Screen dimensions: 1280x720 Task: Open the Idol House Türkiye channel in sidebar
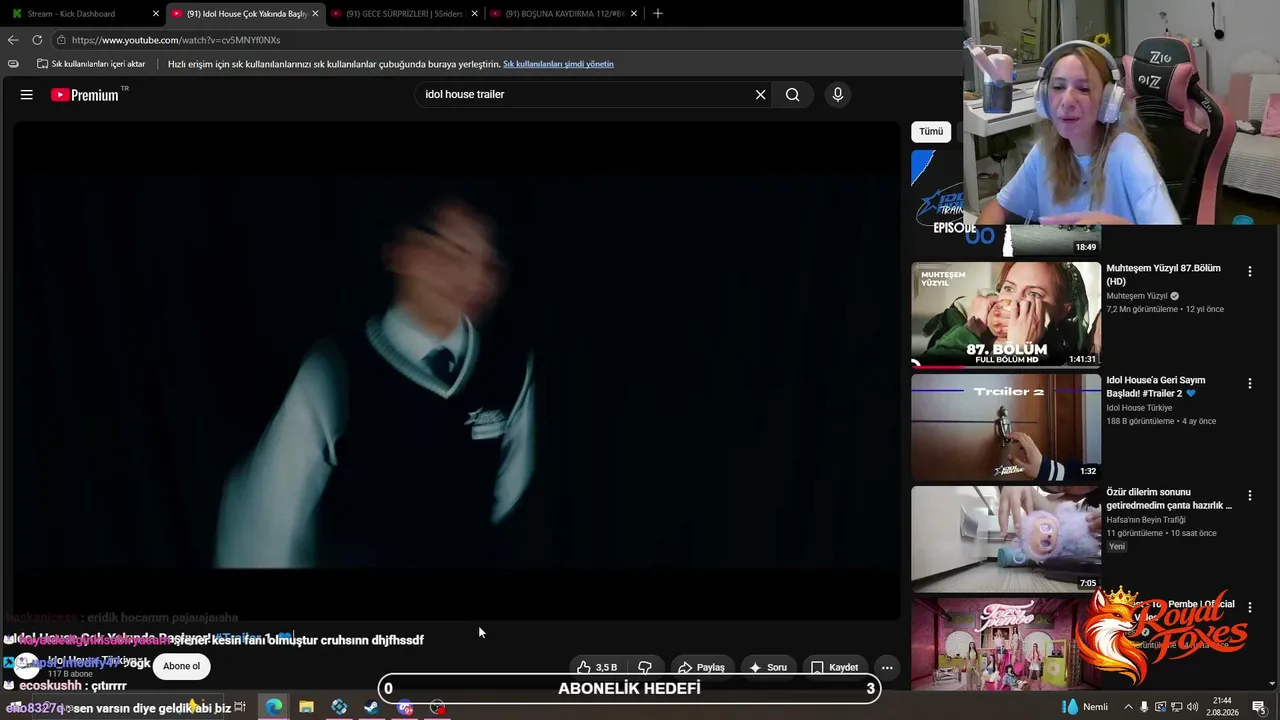point(1139,408)
